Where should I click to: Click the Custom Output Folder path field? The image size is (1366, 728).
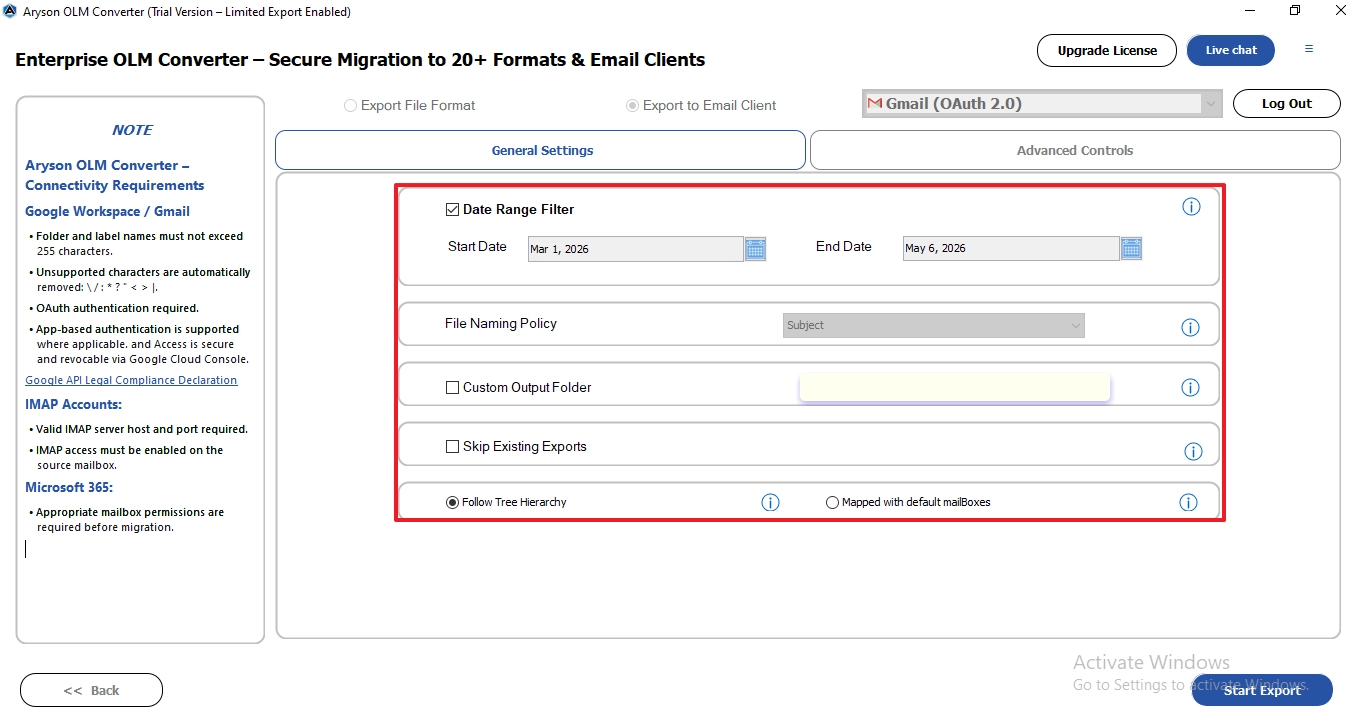(955, 387)
